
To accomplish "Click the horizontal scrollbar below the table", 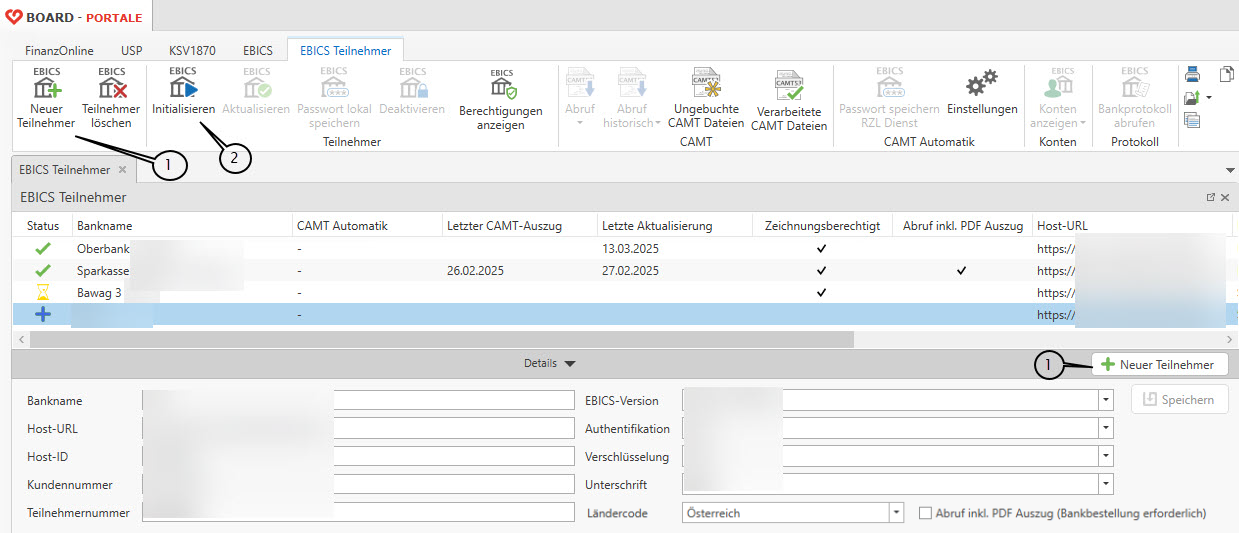I will point(440,339).
